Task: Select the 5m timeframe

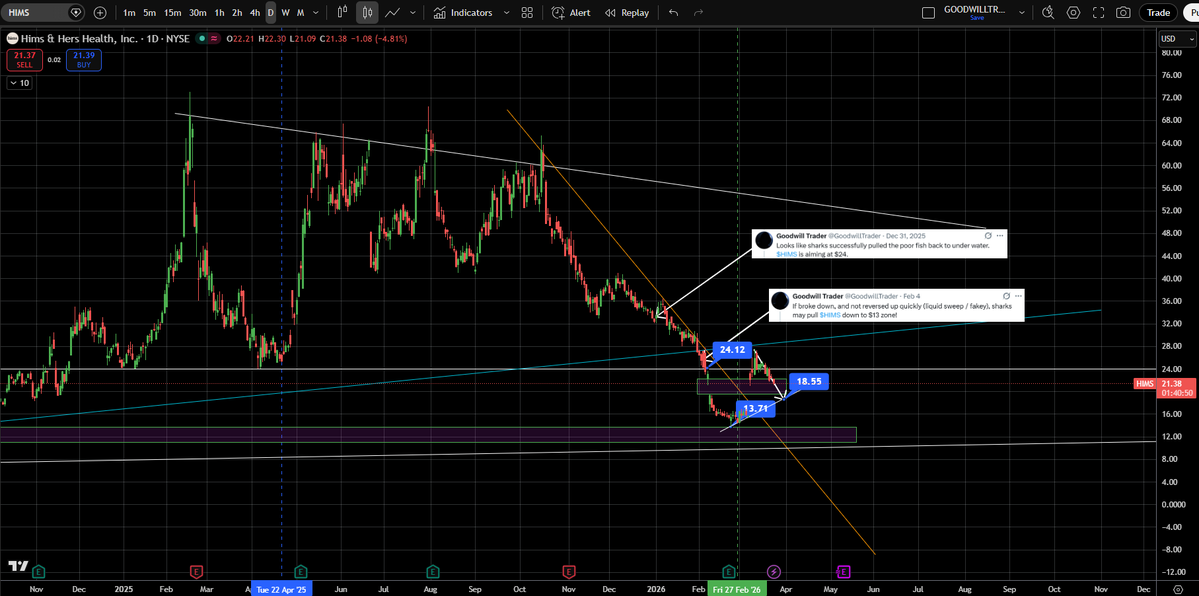Action: [150, 13]
